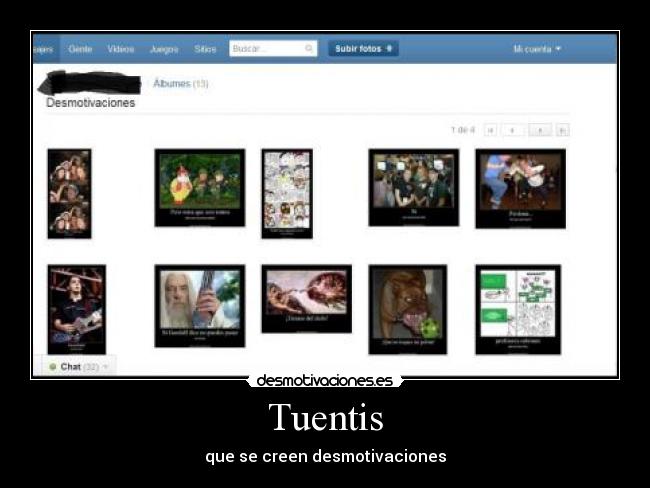650x488 pixels.
Task: Click the Subir fotos button
Action: click(x=364, y=49)
